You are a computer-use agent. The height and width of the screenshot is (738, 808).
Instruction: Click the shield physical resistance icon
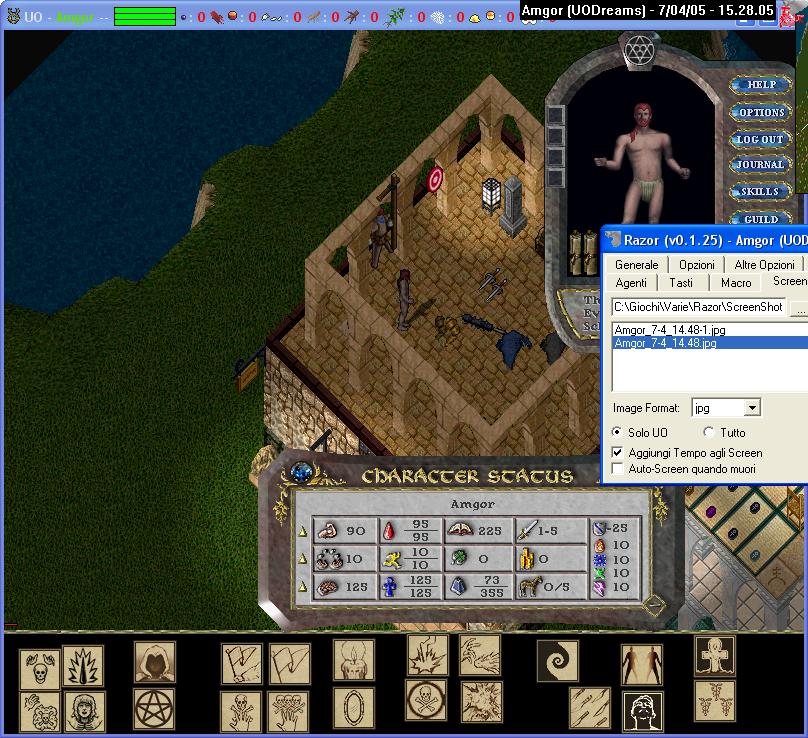(599, 529)
